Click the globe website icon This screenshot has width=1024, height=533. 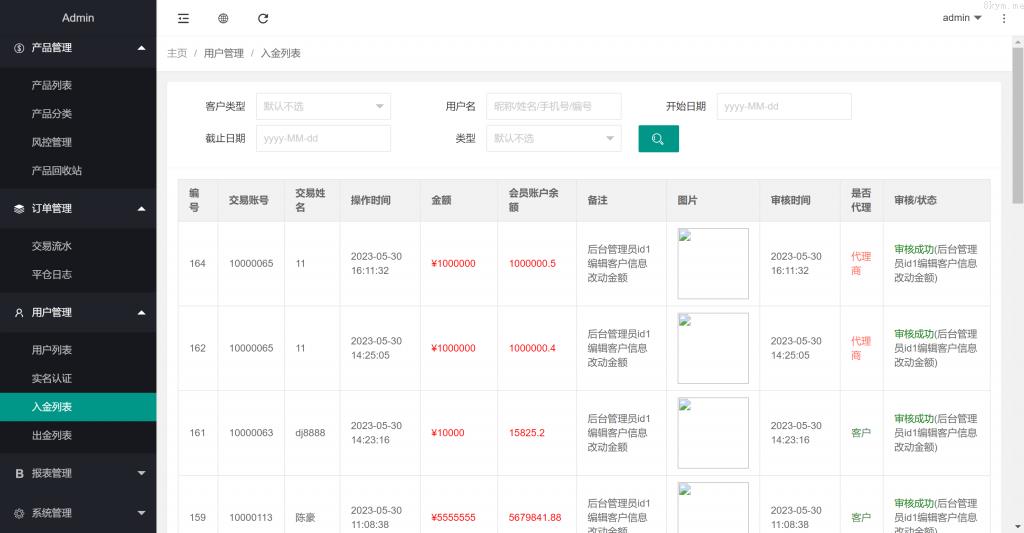(x=223, y=18)
